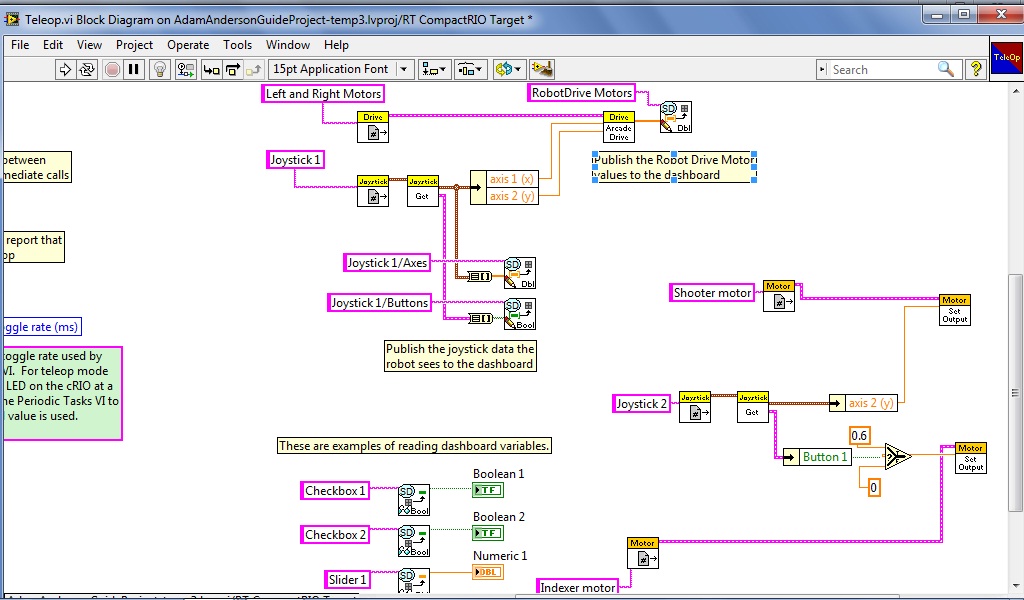This screenshot has height=600, width=1024.
Task: Click the Boolean 1 TF indicator terminal
Action: point(488,490)
